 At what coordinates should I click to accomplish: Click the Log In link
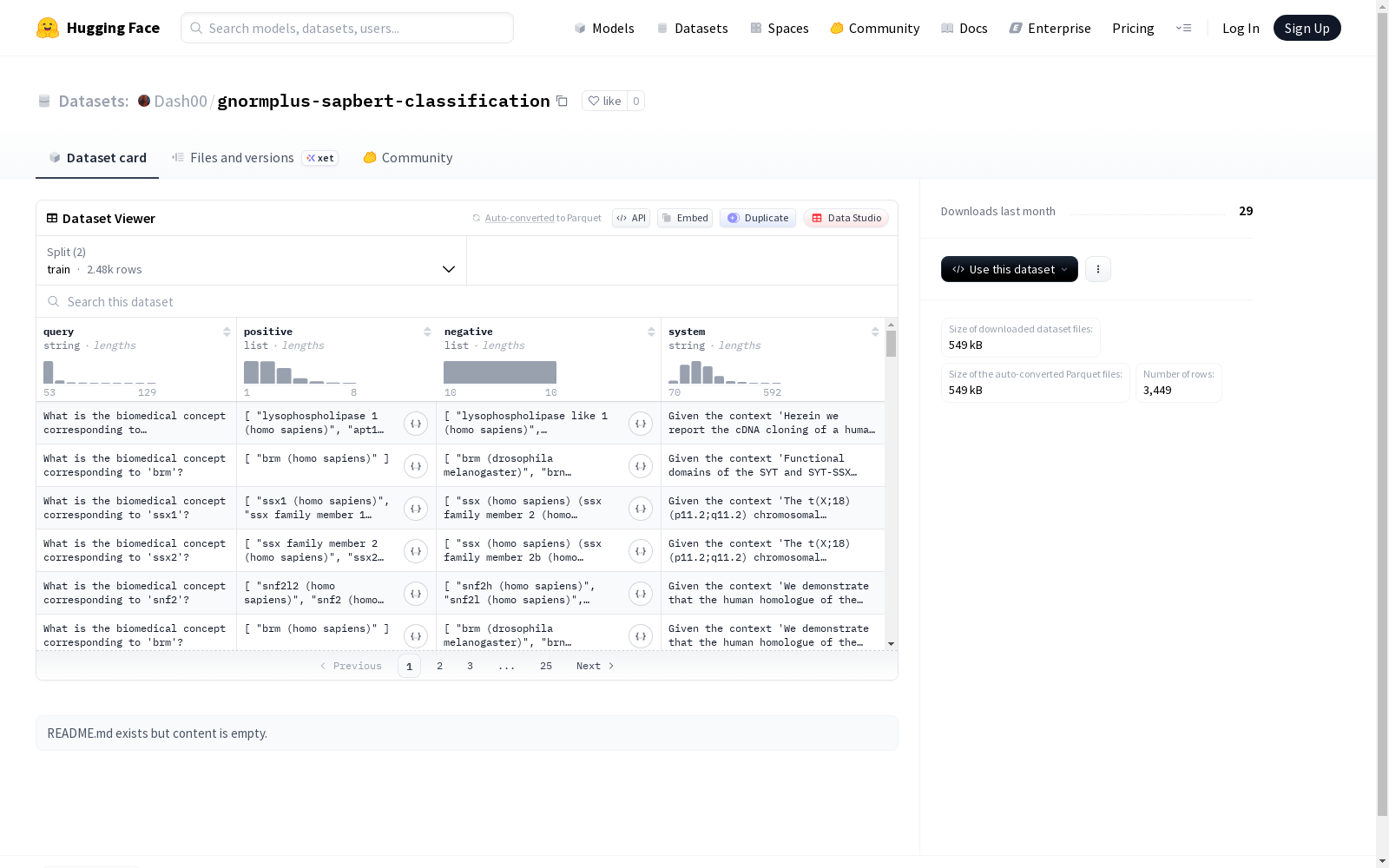[x=1241, y=28]
